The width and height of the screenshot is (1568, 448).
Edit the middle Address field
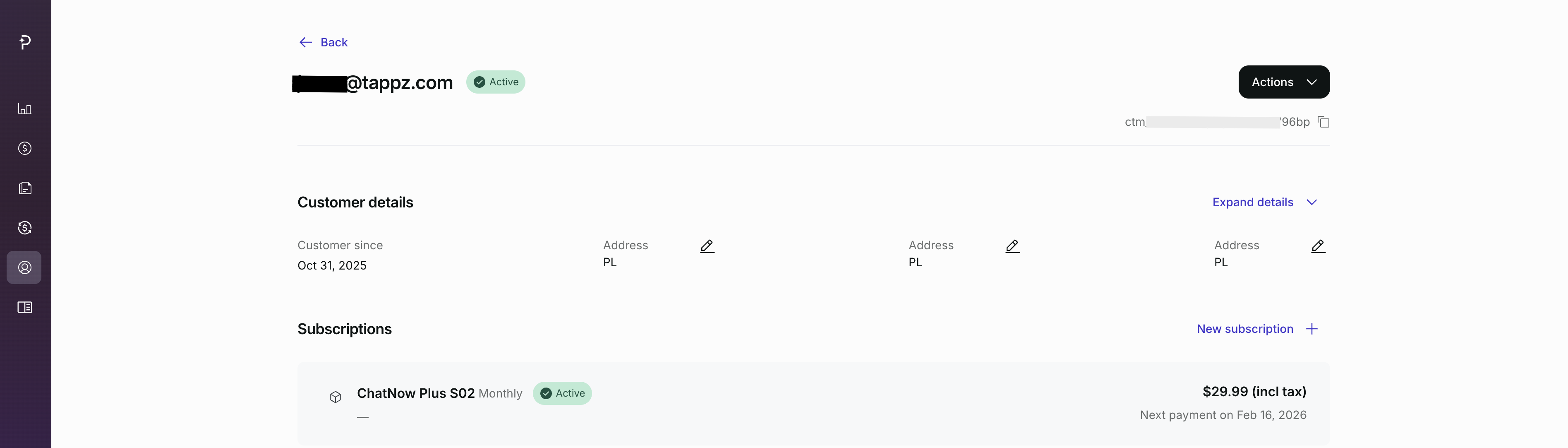(1012, 246)
